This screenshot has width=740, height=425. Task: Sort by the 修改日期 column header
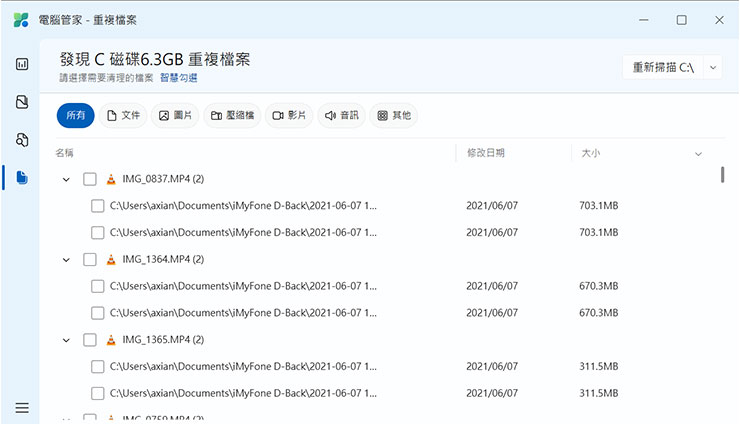pos(486,153)
